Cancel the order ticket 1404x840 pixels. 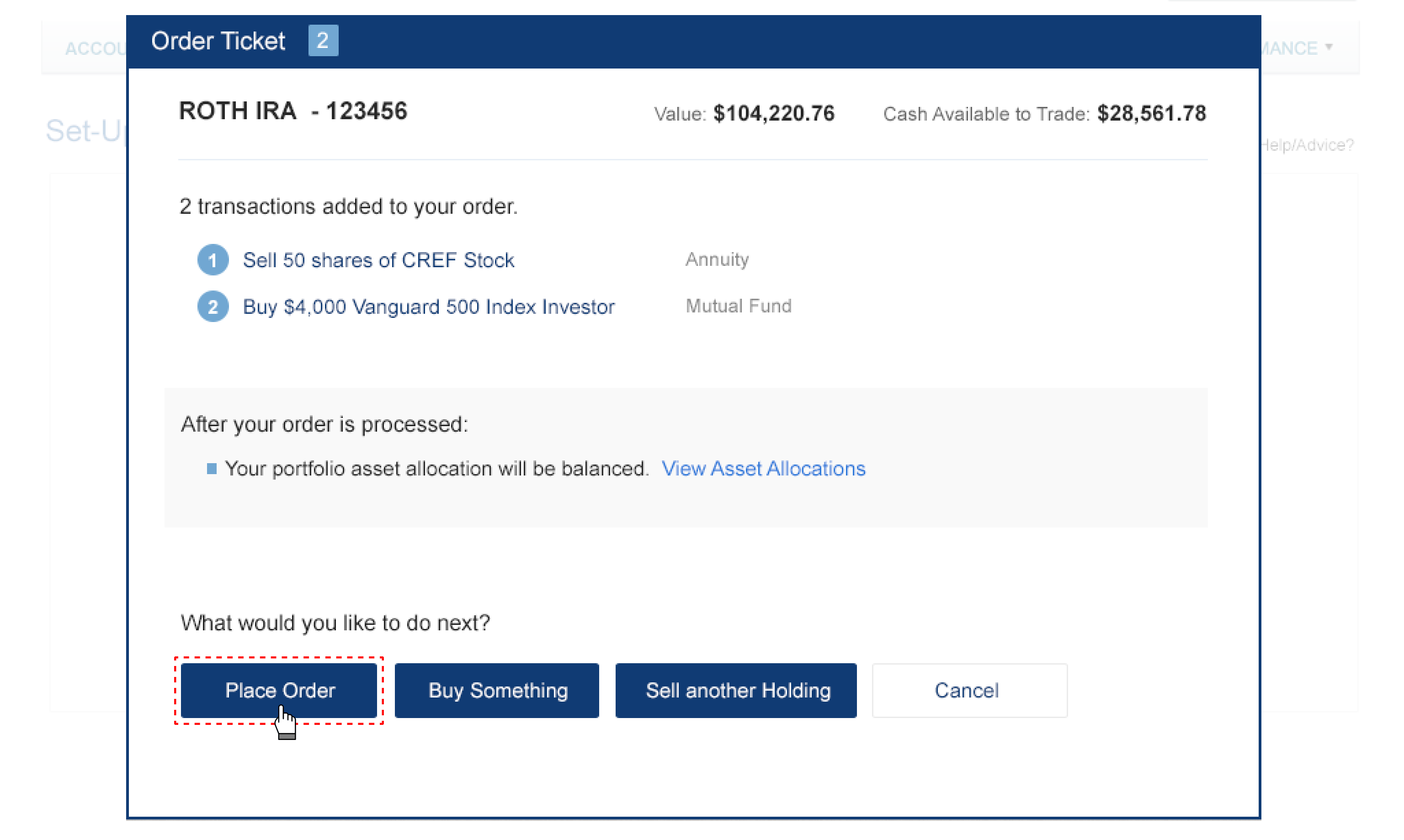click(x=969, y=691)
